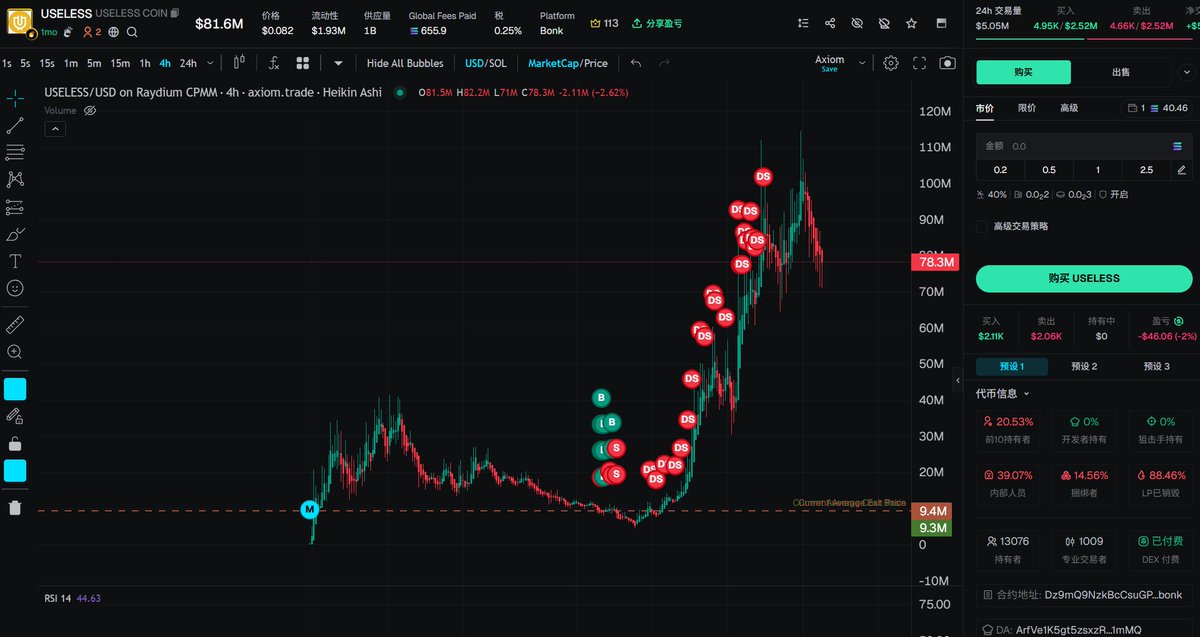Click the cyan color swatch under zoom tool
The image size is (1200, 637).
15,389
